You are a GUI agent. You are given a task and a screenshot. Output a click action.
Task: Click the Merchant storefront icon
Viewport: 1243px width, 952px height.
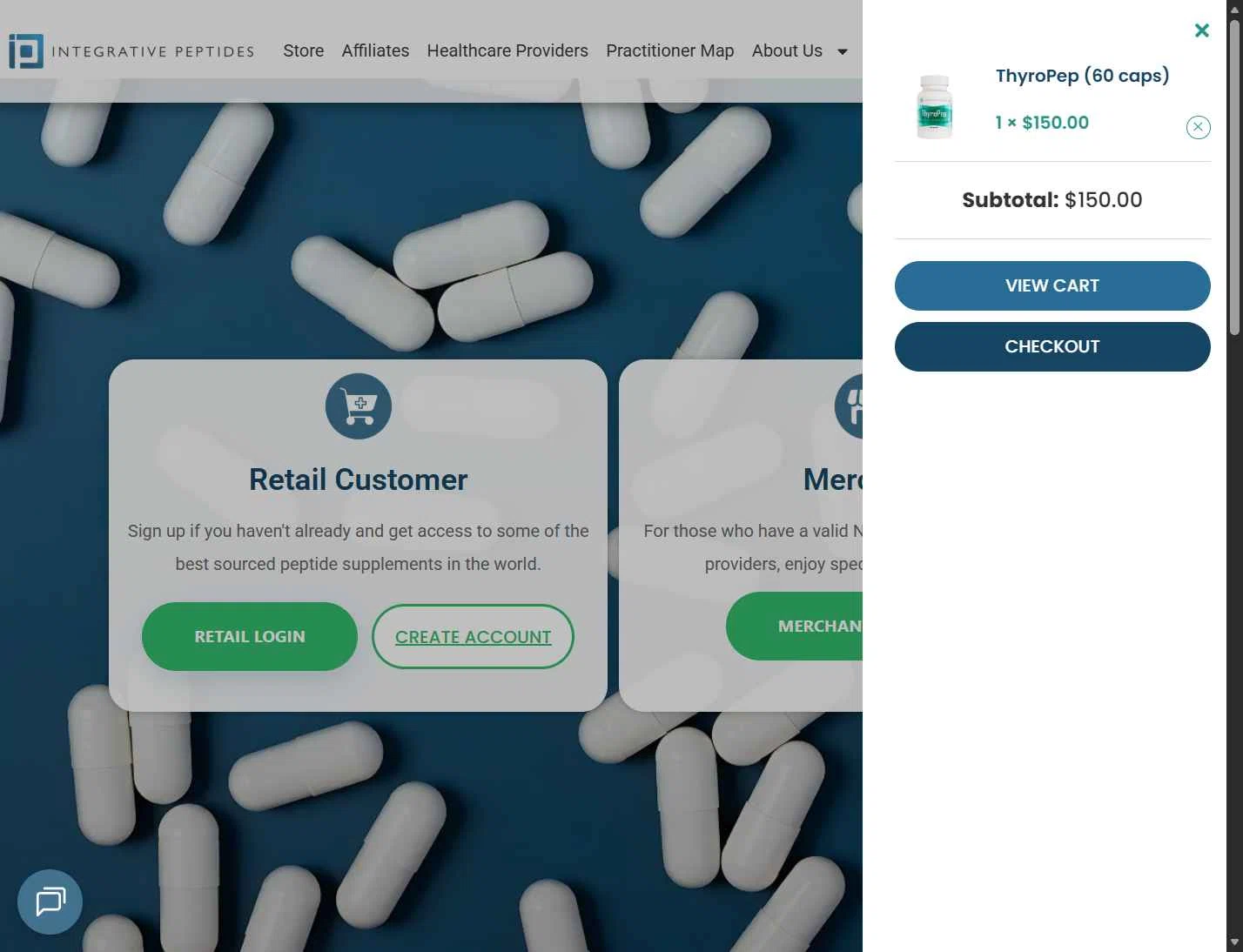(x=849, y=406)
